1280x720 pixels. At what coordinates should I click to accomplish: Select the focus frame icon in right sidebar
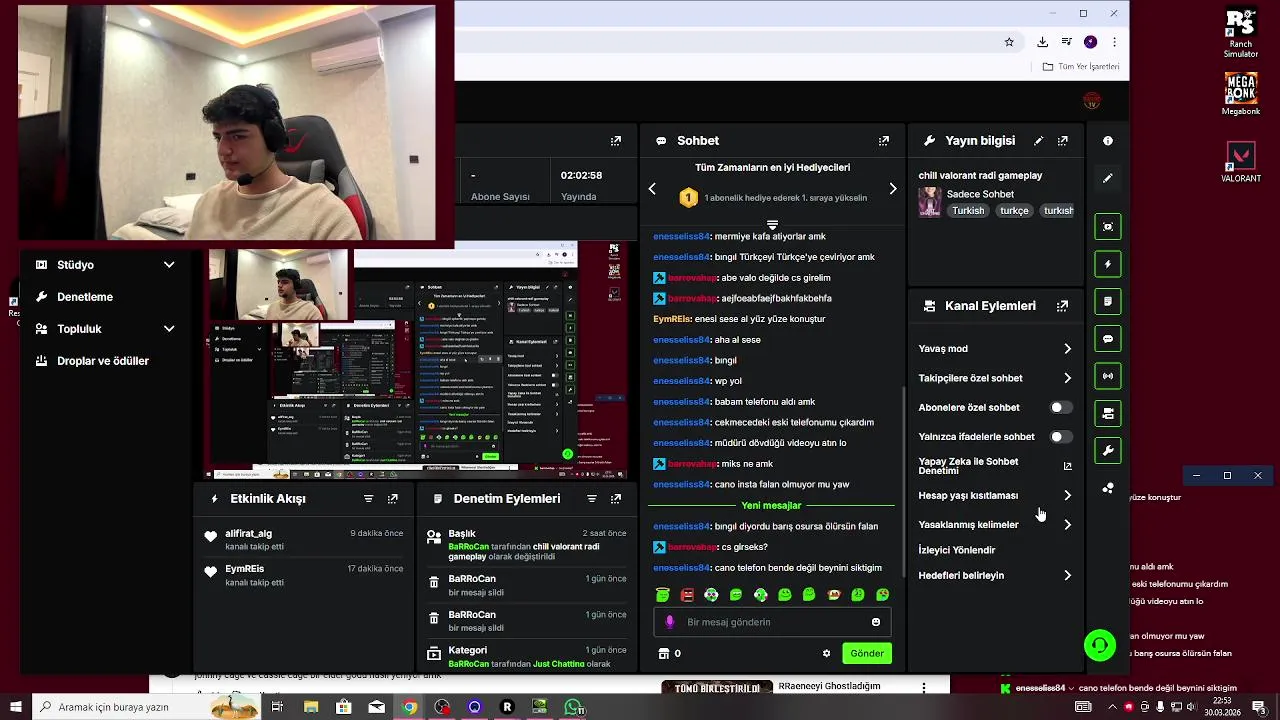point(1108,227)
